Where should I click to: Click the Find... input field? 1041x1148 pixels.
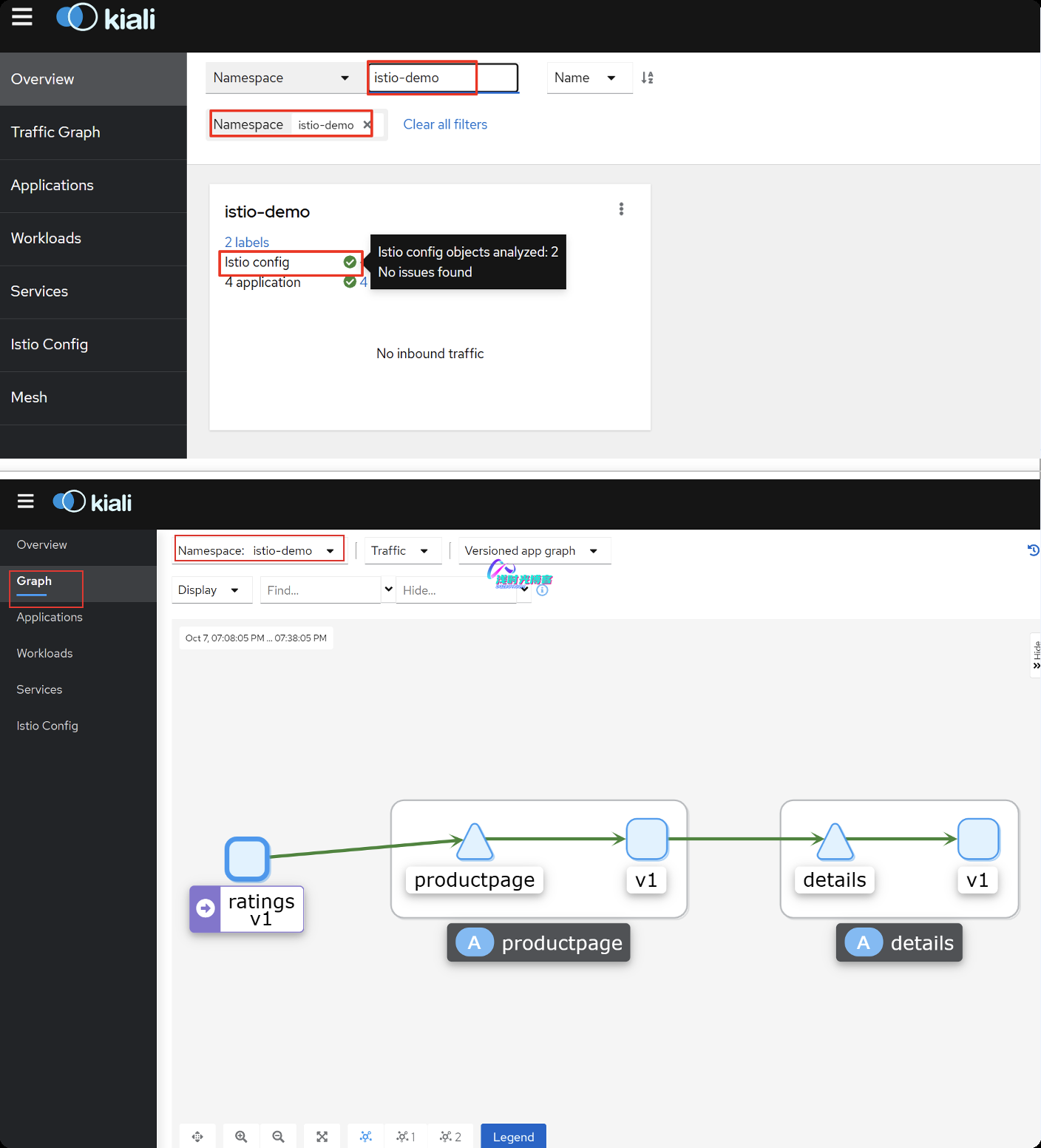pos(320,590)
